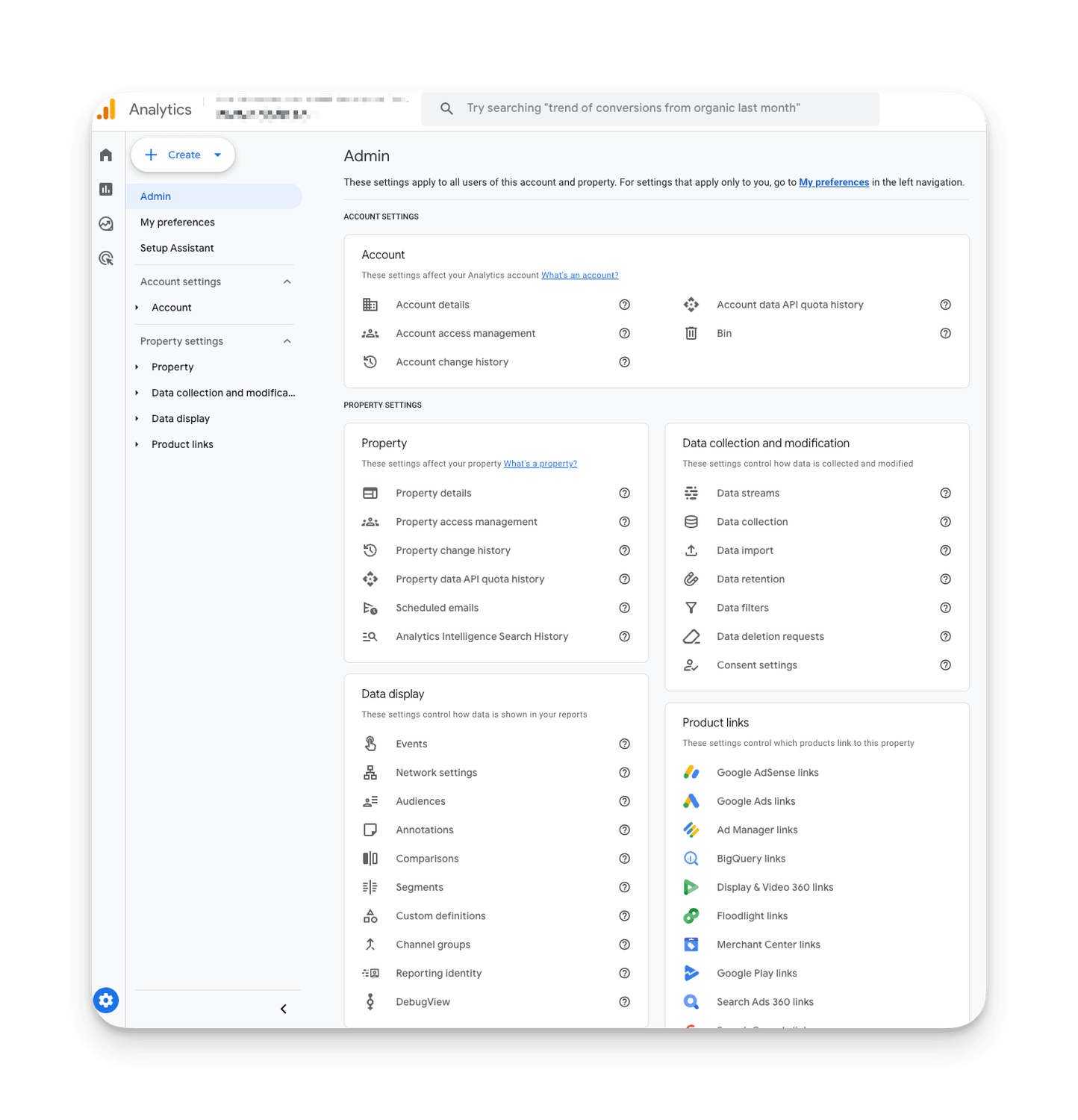Viewport: 1078px width, 1120px height.
Task: Click the Bin trash icon
Action: point(691,333)
